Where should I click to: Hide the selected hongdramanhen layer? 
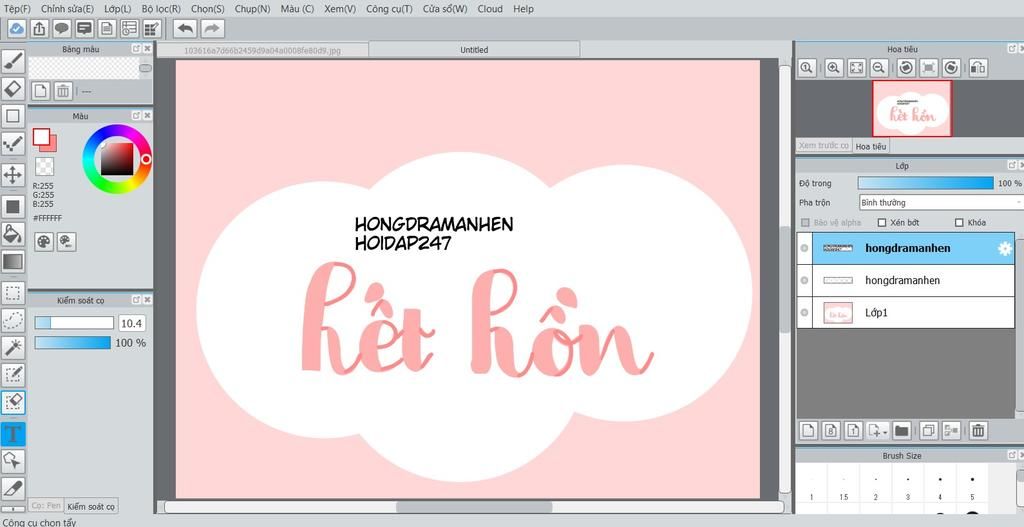[804, 248]
